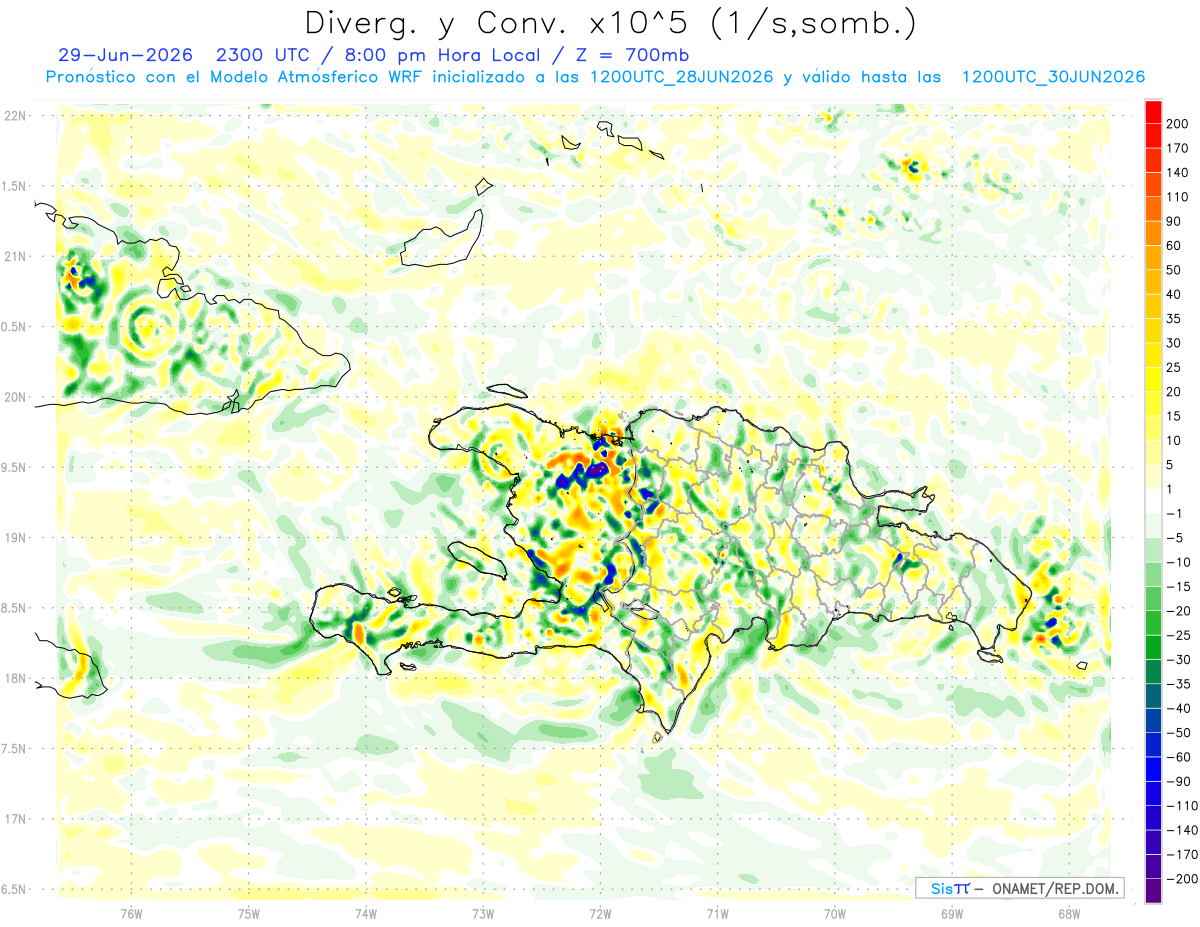Click the -20 value on the color scale
This screenshot has width=1200, height=927.
tap(1179, 610)
